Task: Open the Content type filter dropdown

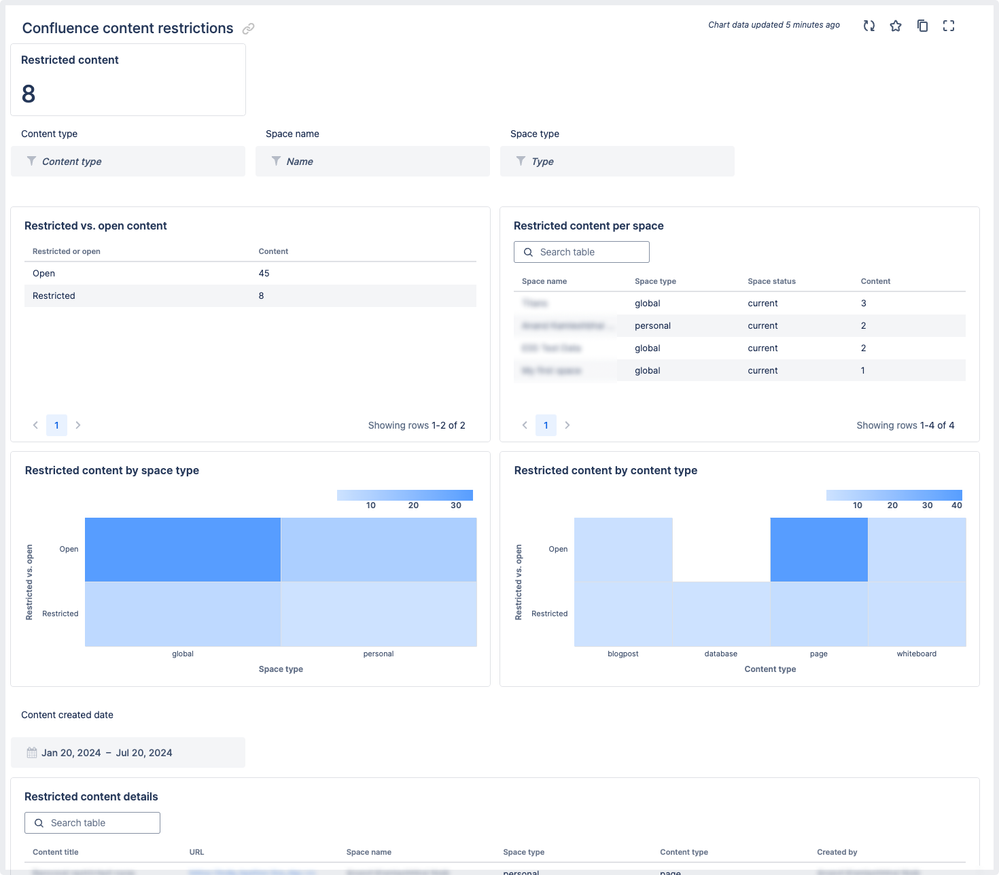Action: 128,161
